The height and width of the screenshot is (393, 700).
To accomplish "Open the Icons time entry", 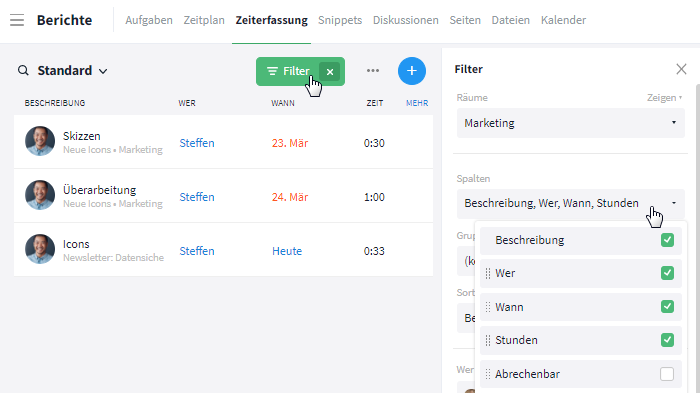I will [76, 244].
